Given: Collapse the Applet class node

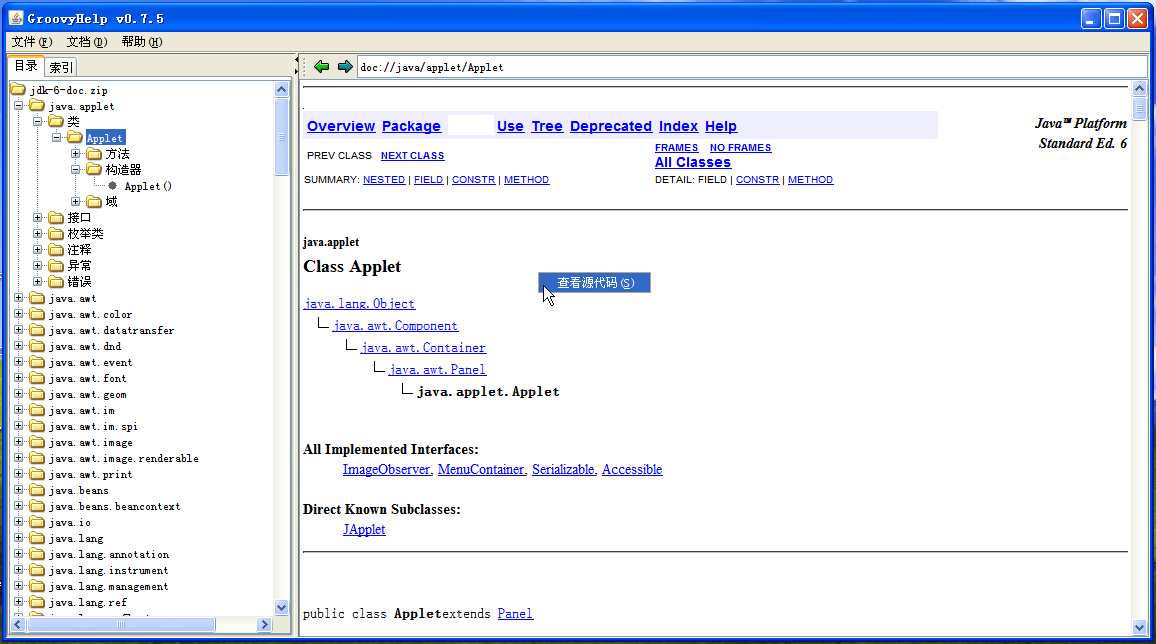Looking at the screenshot, I should 56,138.
